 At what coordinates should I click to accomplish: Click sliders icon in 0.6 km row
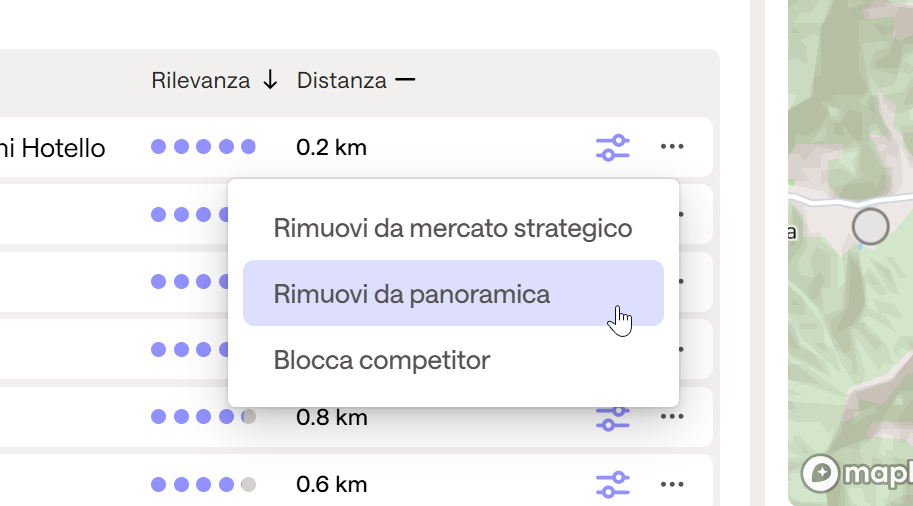tap(612, 485)
